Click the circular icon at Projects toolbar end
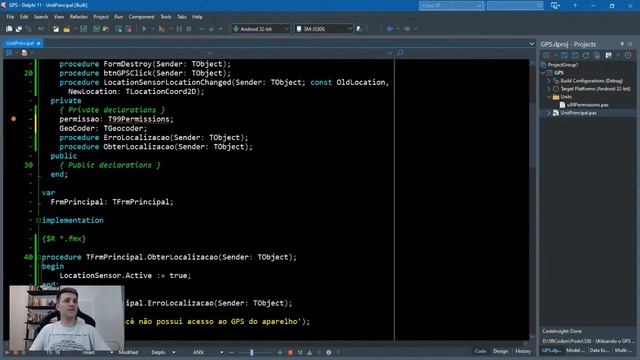 point(628,55)
